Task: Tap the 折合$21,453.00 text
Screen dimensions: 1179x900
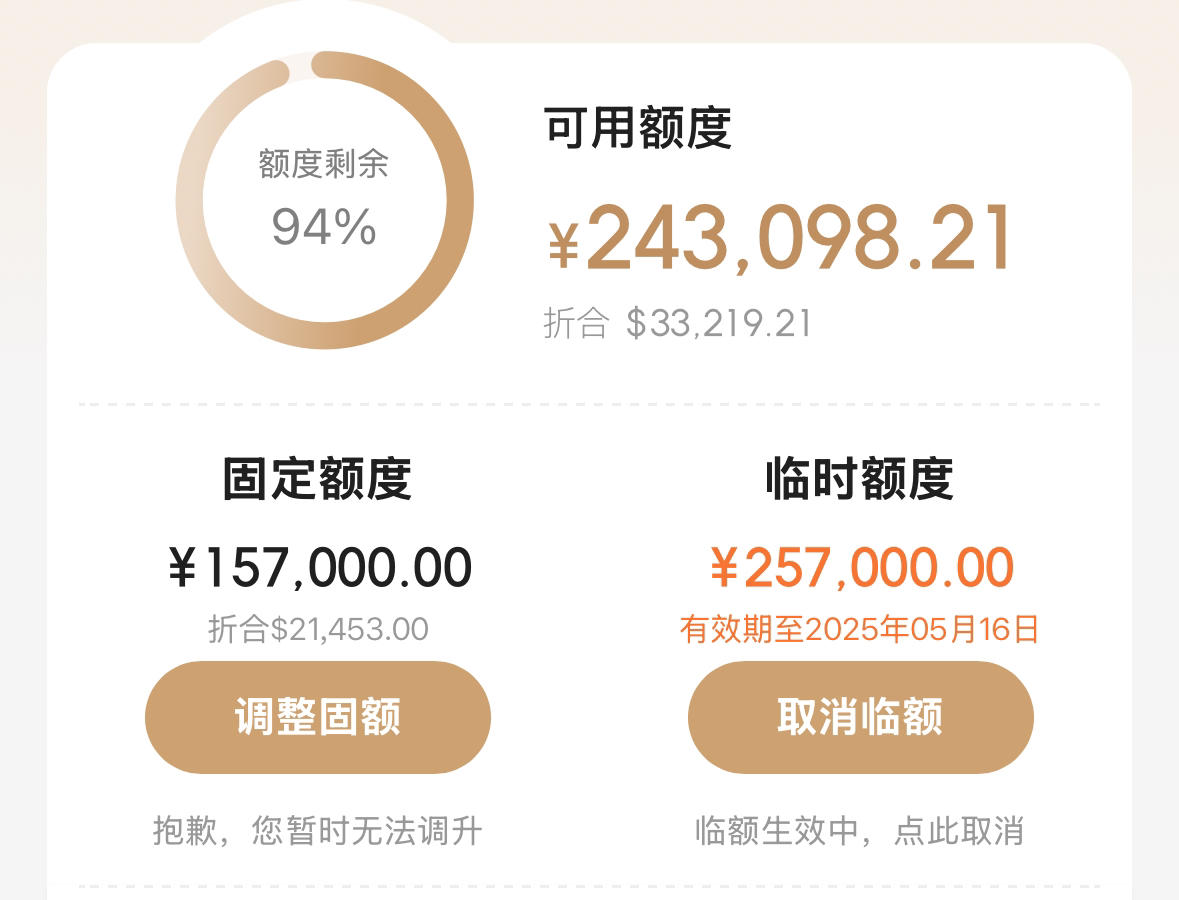Action: 318,629
